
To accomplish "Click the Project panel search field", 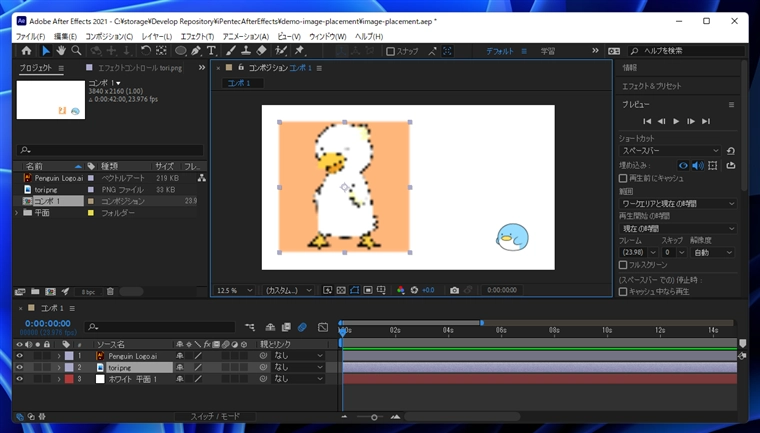I will tap(110, 150).
